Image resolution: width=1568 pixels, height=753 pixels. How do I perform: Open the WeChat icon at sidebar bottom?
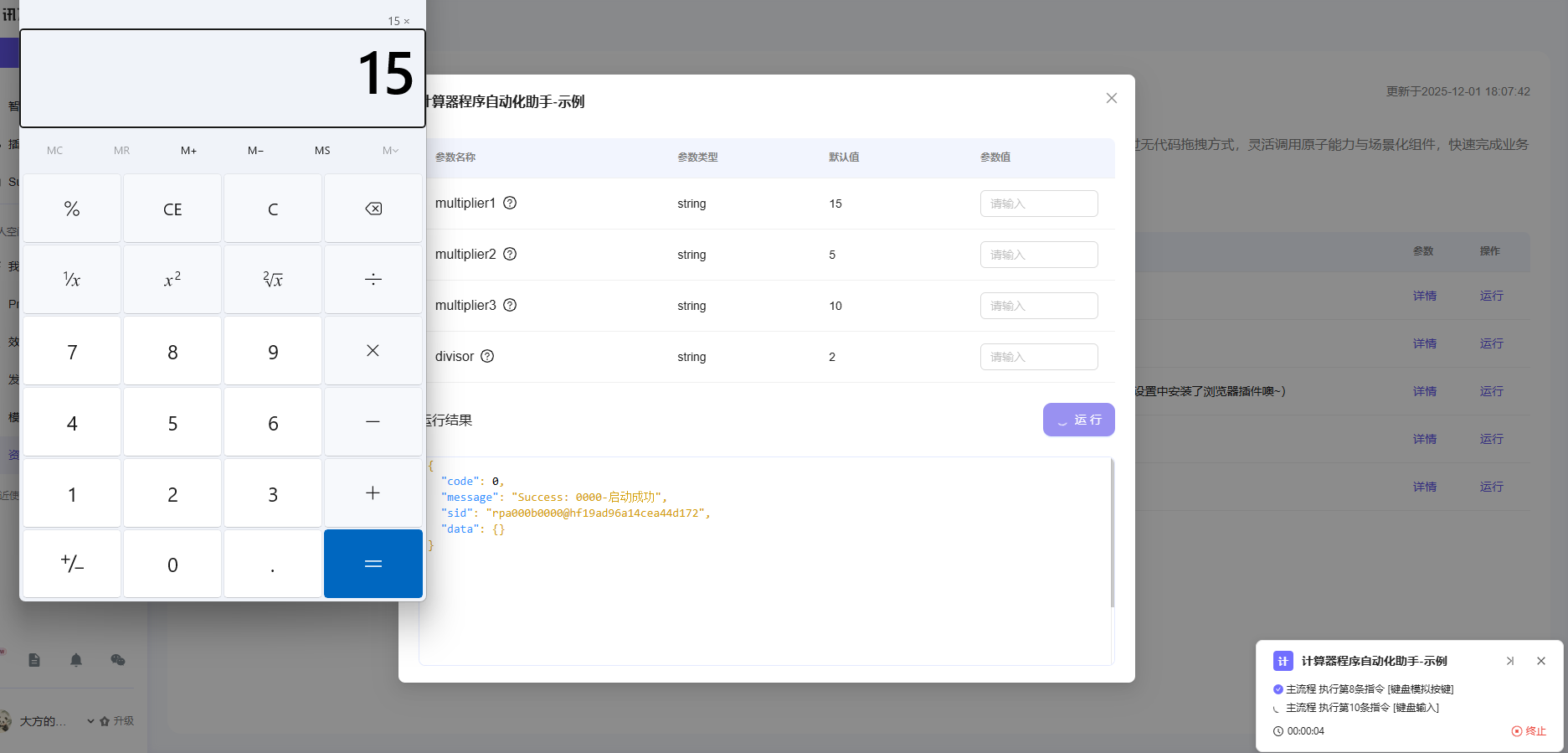click(x=118, y=660)
